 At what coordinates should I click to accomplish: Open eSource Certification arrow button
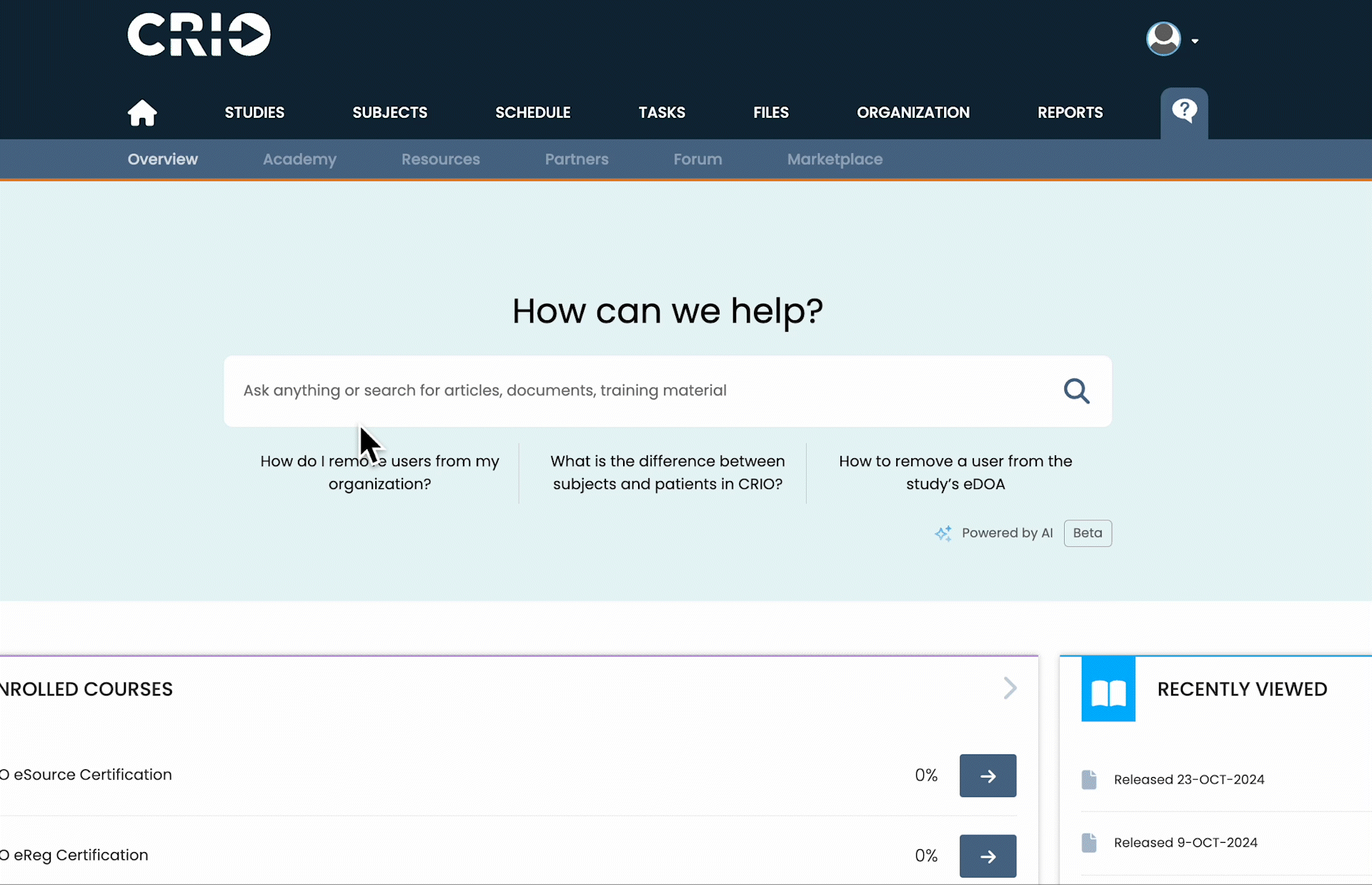tap(988, 776)
